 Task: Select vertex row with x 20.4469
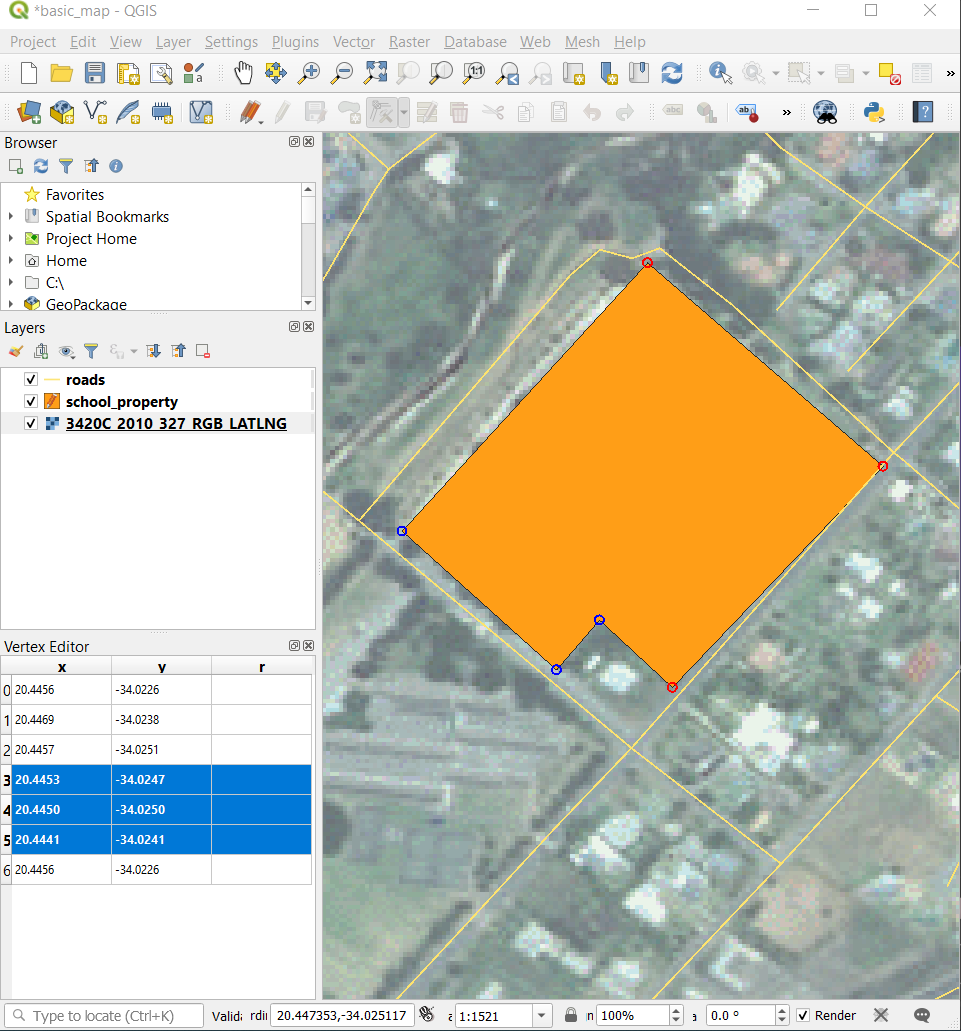click(x=62, y=720)
